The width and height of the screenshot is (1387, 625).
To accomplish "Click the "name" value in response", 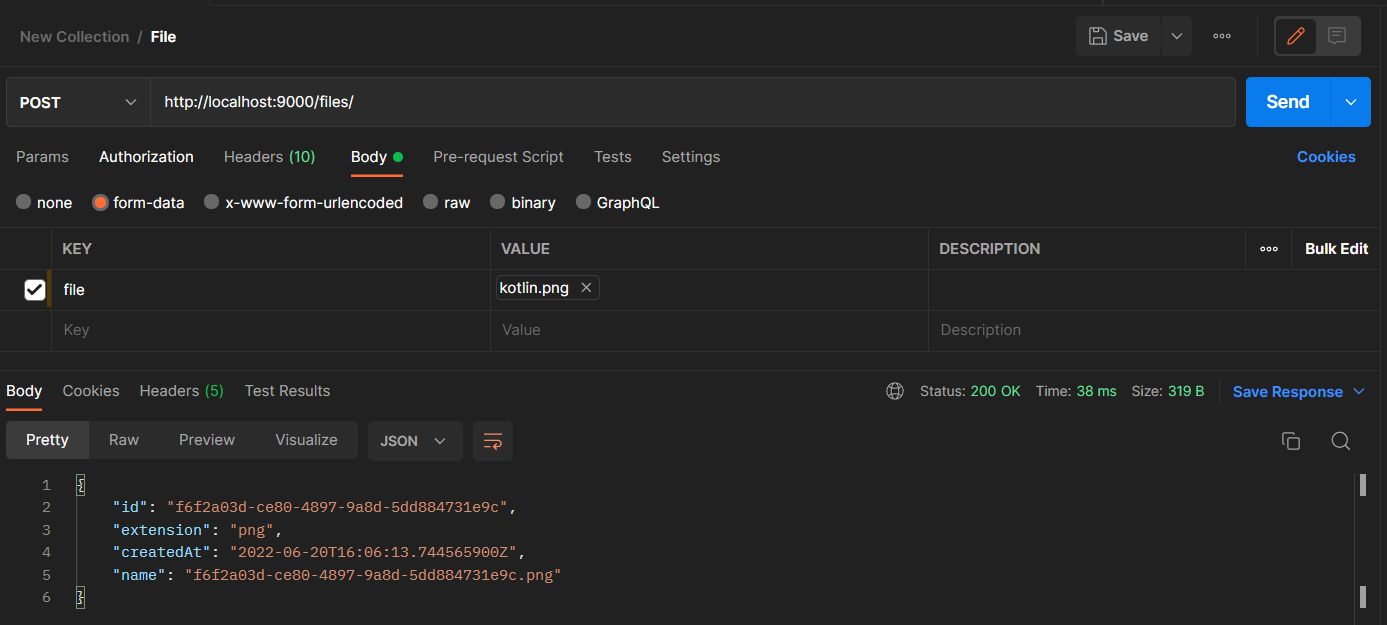I will pyautogui.click(x=373, y=575).
